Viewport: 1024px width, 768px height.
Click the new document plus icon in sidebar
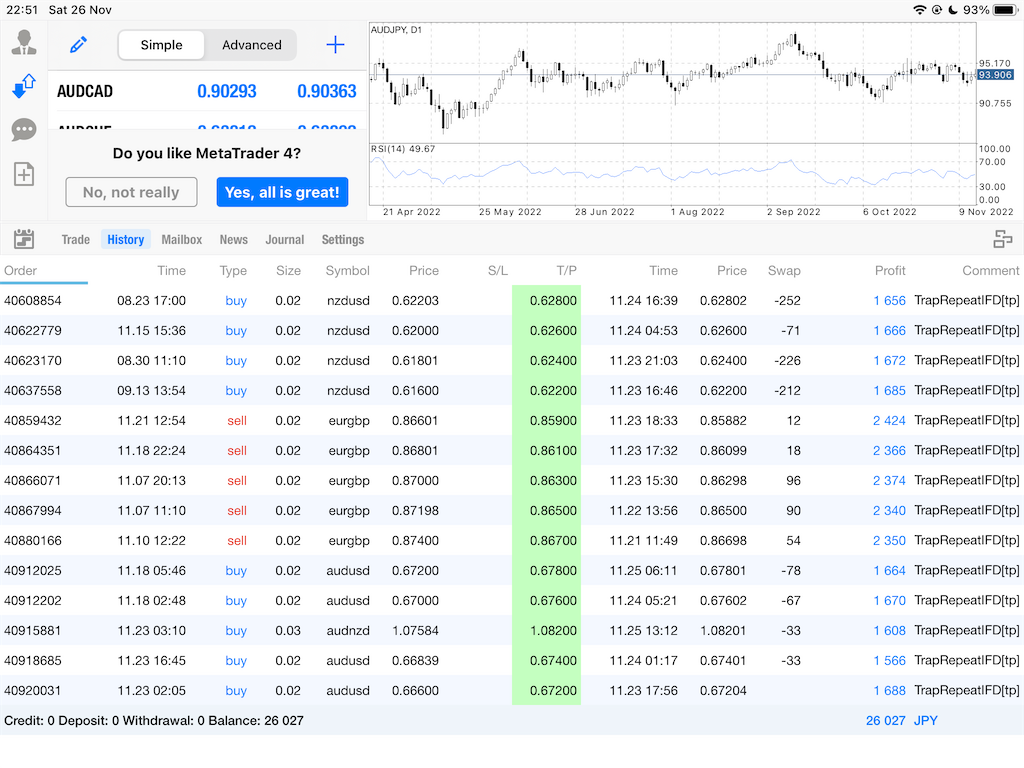24,174
